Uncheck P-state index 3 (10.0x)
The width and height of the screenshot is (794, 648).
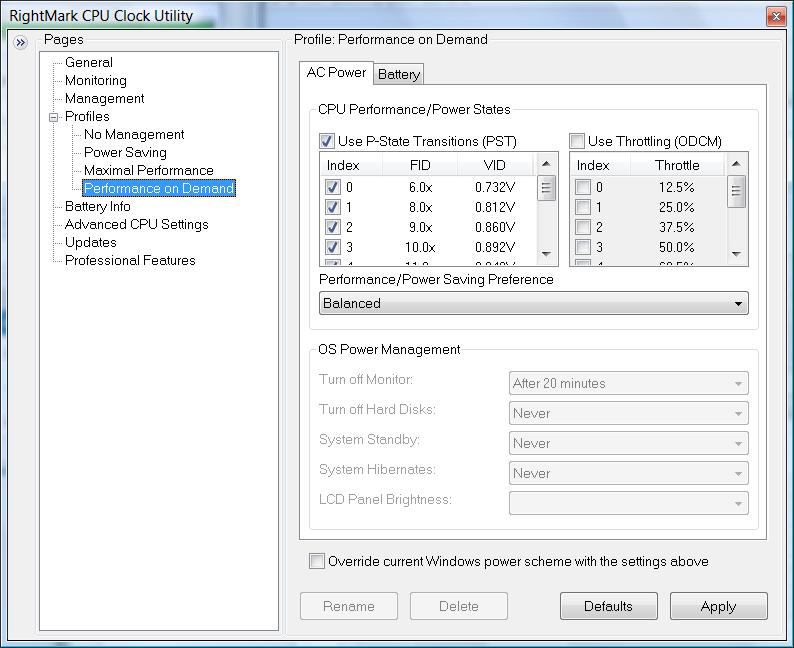click(x=332, y=247)
